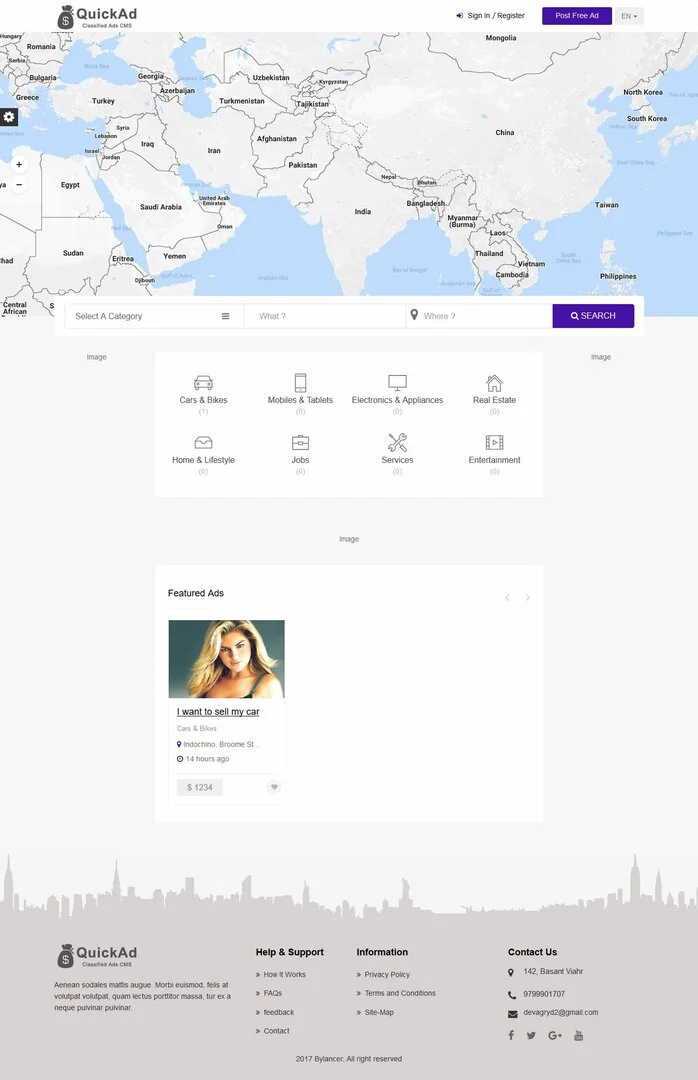Open Sign In / Register link
This screenshot has width=698, height=1080.
(x=491, y=15)
